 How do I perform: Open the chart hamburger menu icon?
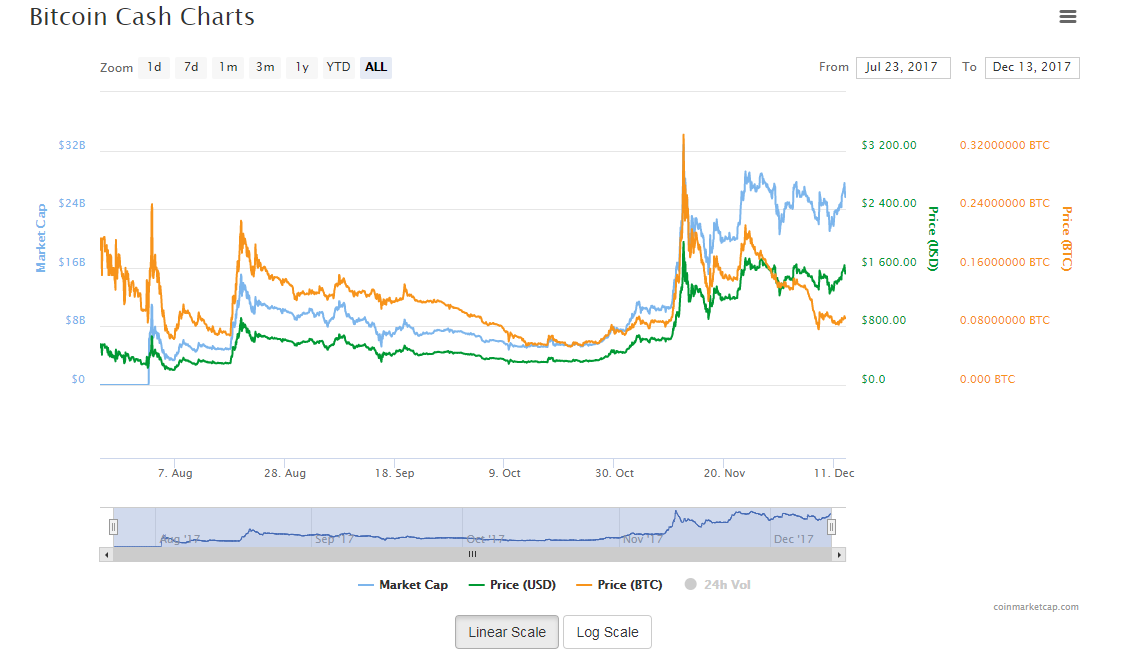click(x=1067, y=16)
